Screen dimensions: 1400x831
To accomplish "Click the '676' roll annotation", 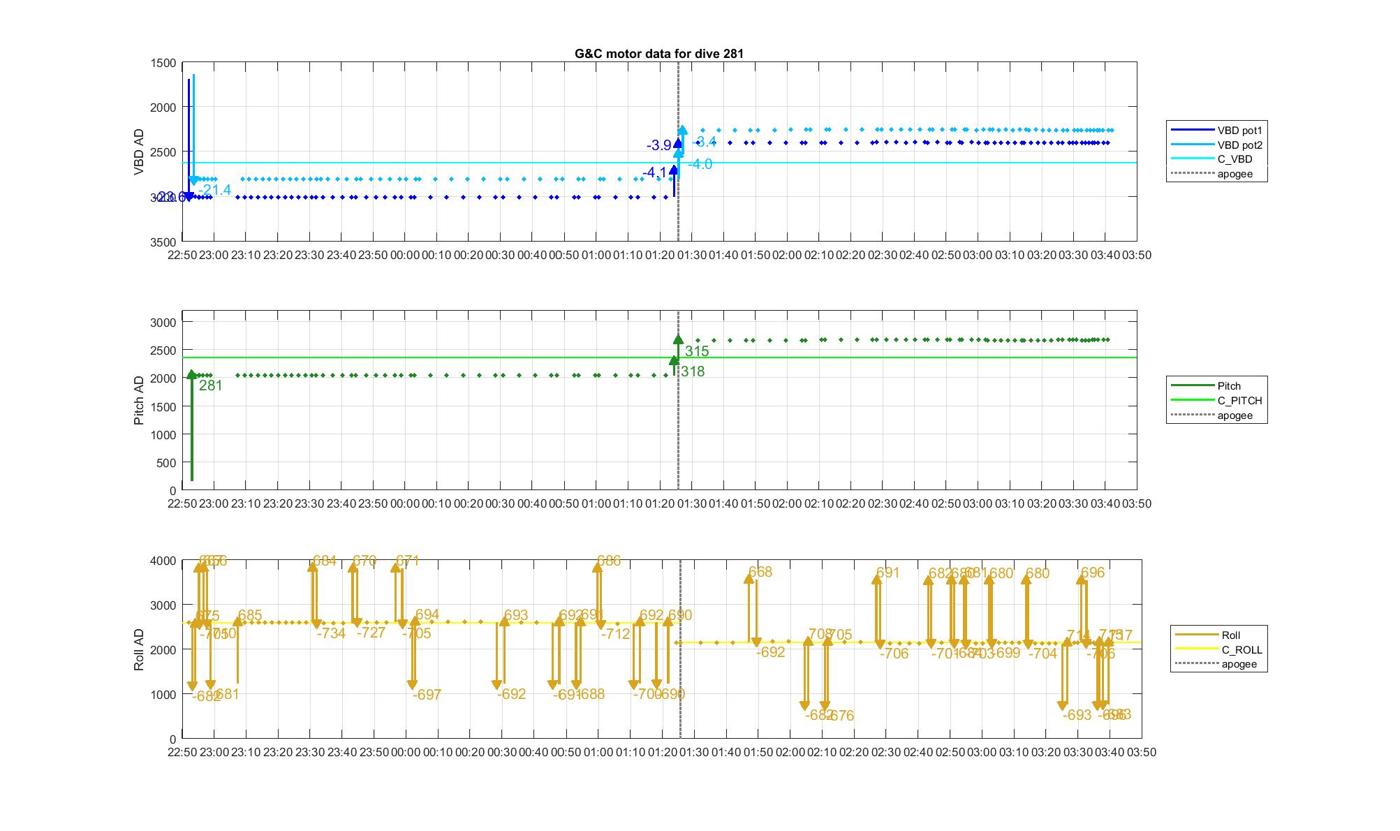I will 842,716.
